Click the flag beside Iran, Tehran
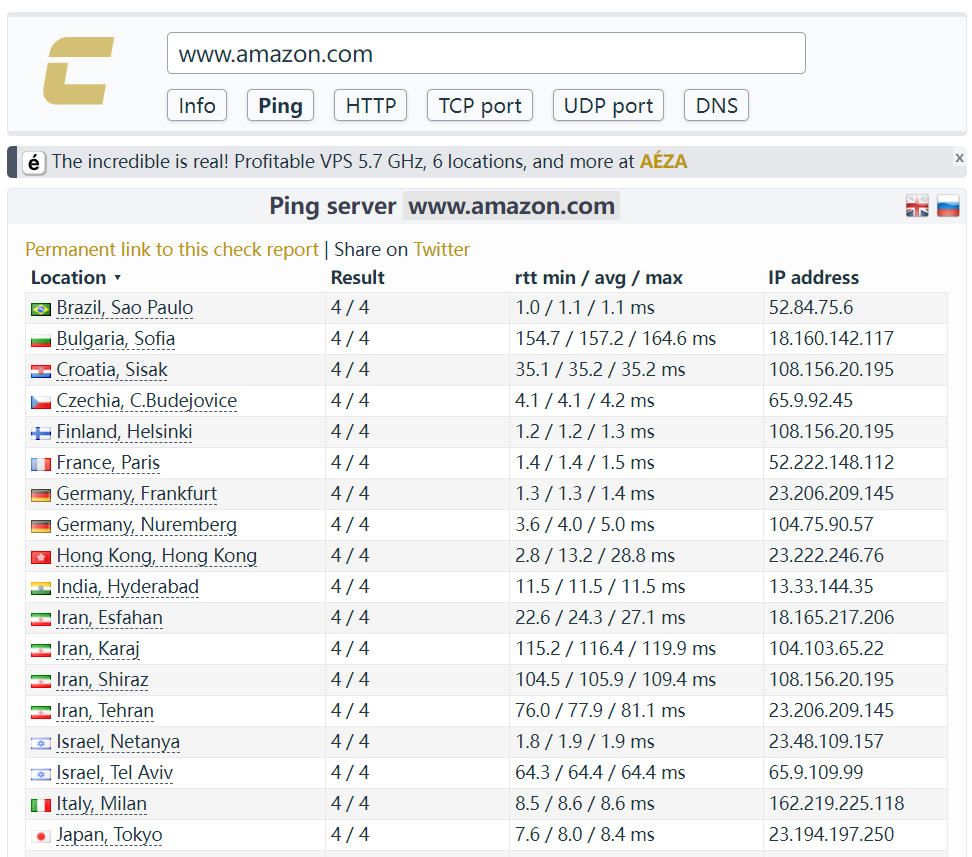972x857 pixels. point(41,712)
